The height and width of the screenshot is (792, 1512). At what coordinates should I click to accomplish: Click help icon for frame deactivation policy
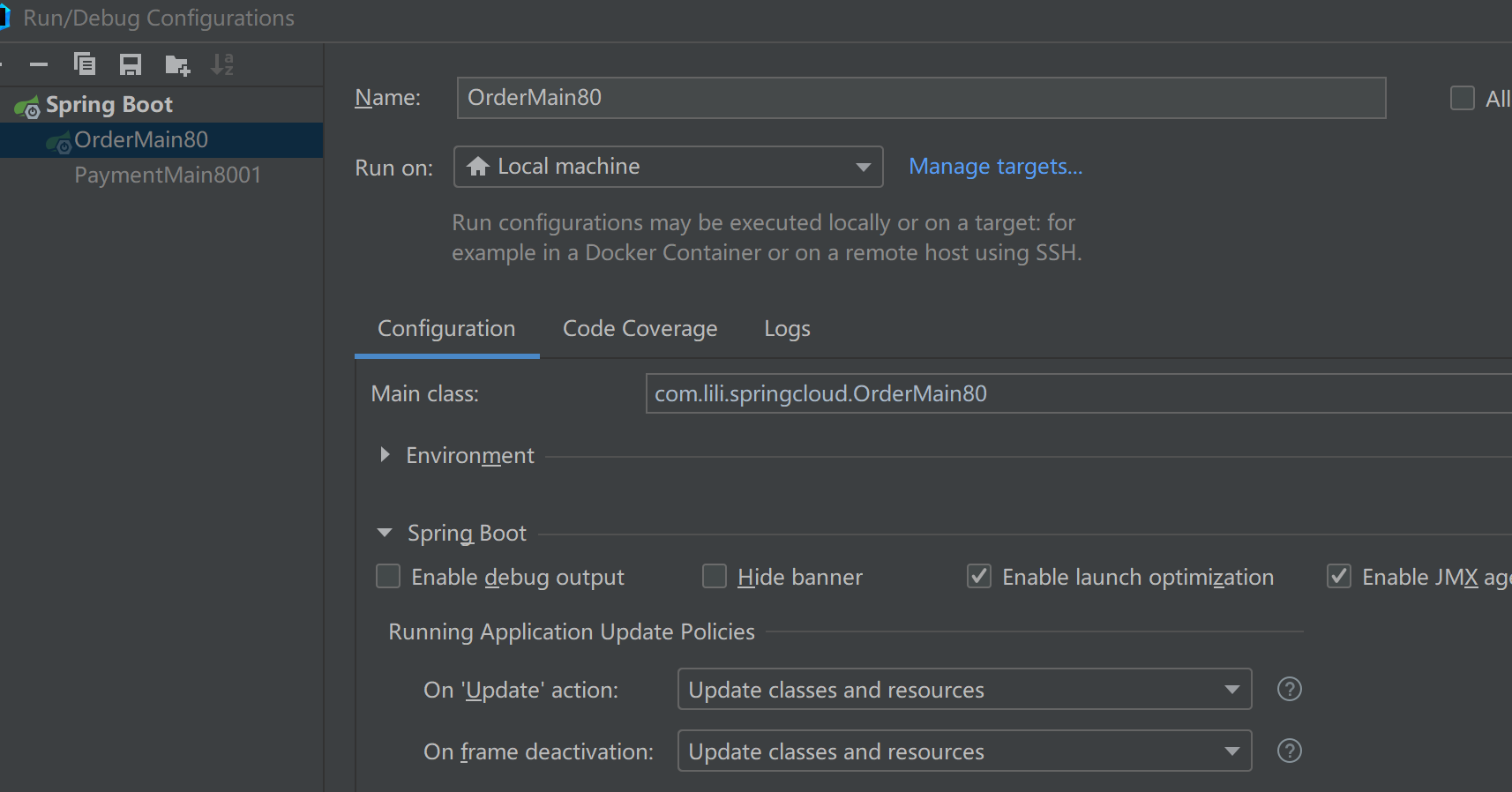(1289, 751)
